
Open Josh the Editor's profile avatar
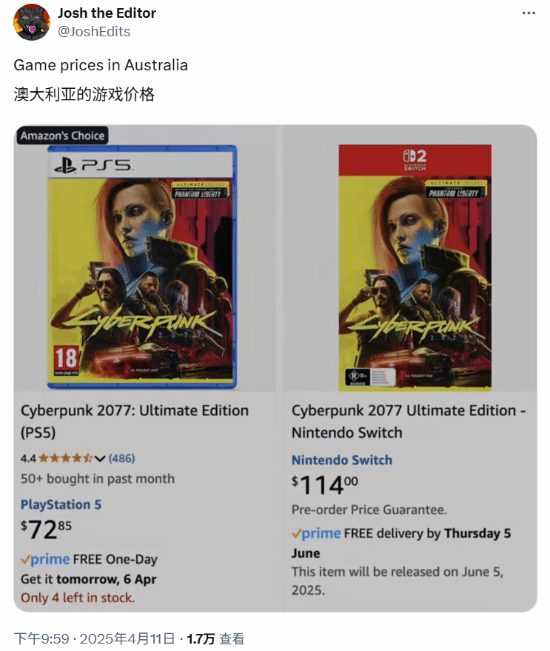point(32,22)
